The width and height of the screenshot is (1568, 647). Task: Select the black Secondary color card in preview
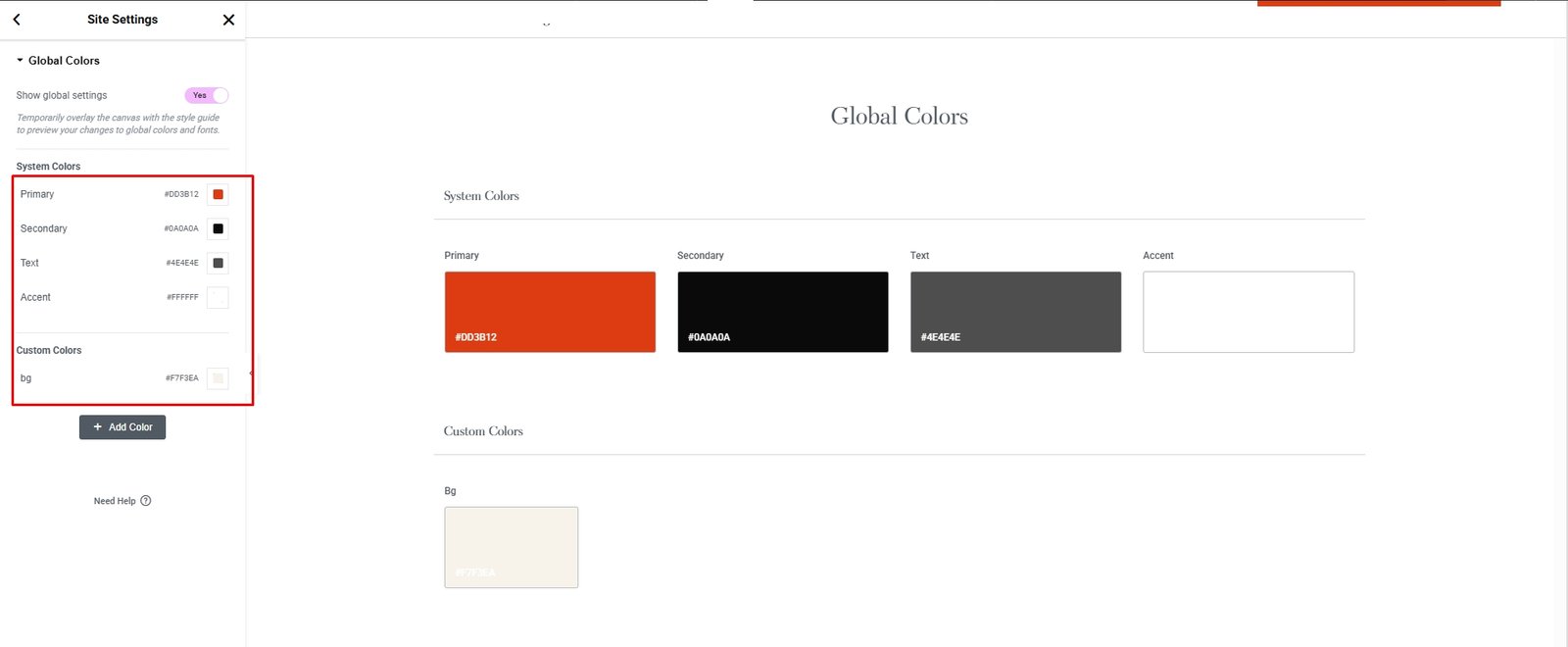[x=783, y=312]
